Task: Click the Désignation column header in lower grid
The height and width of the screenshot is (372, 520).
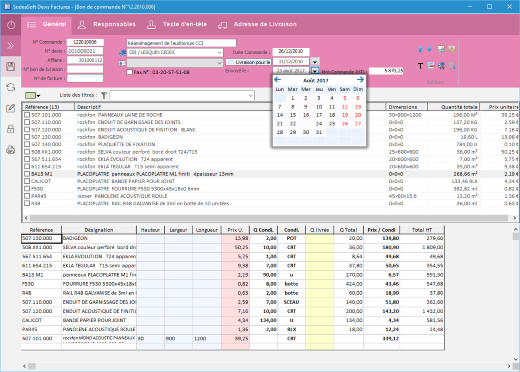Action: coord(99,230)
